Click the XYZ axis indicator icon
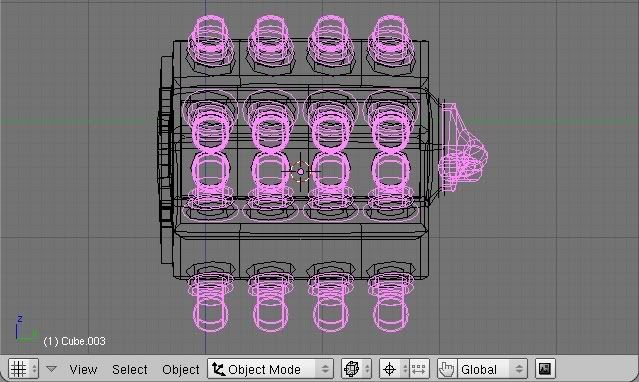This screenshot has height=382, width=639. tap(24, 329)
